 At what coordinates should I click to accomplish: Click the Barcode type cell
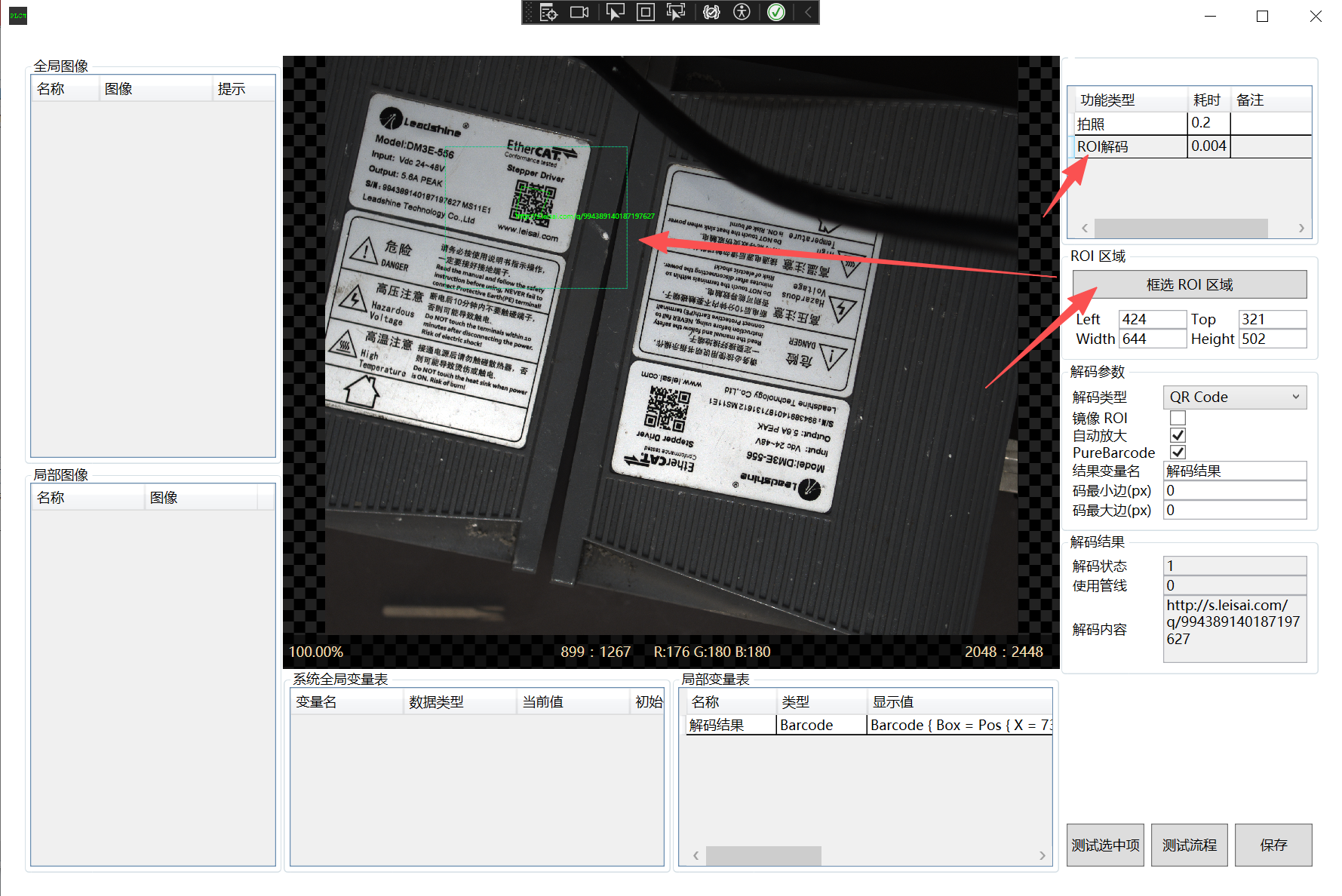click(821, 725)
